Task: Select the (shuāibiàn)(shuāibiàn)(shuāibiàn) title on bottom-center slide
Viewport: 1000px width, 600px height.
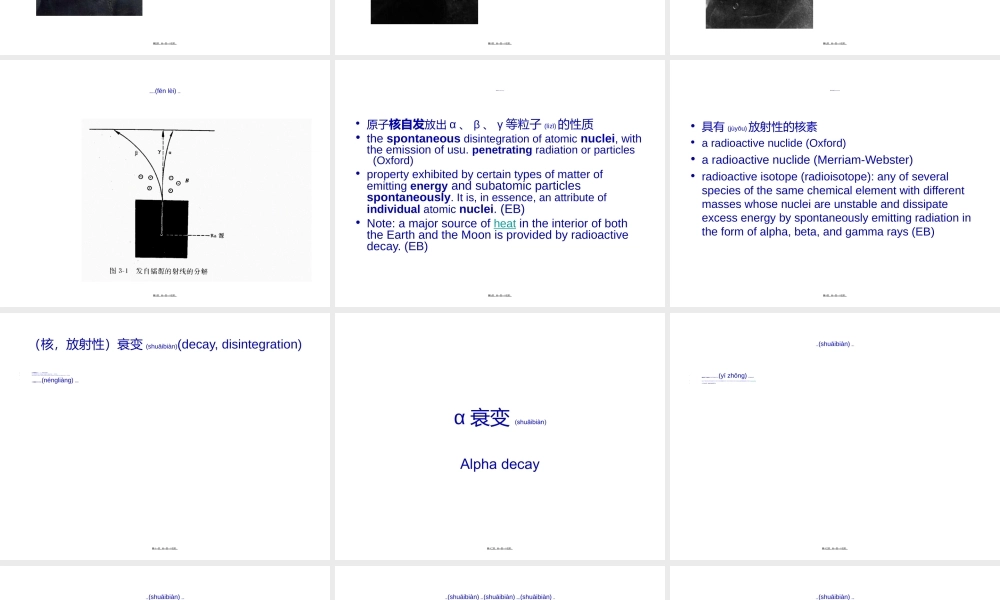Action: point(499,596)
